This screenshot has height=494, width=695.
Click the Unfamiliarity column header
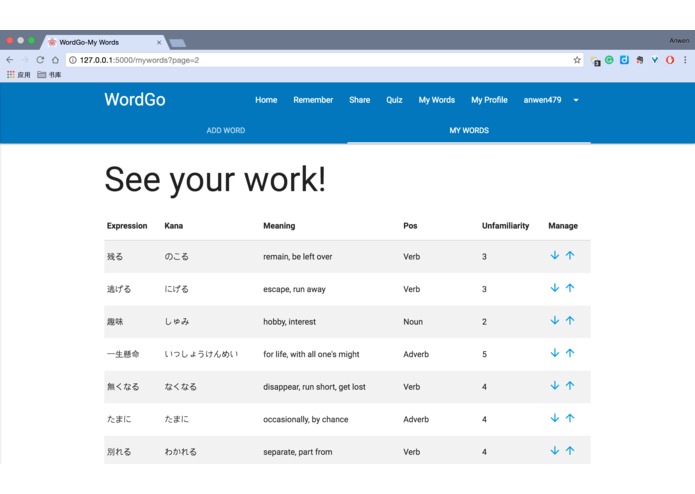pyautogui.click(x=505, y=226)
